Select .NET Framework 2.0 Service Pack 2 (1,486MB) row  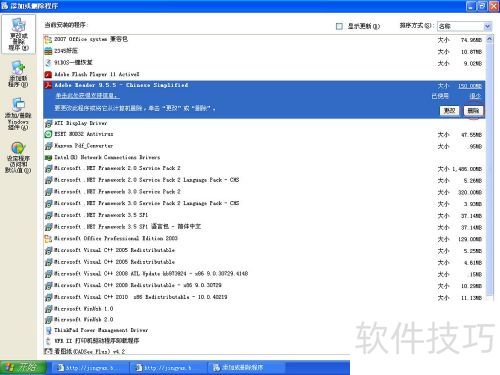pyautogui.click(x=264, y=169)
